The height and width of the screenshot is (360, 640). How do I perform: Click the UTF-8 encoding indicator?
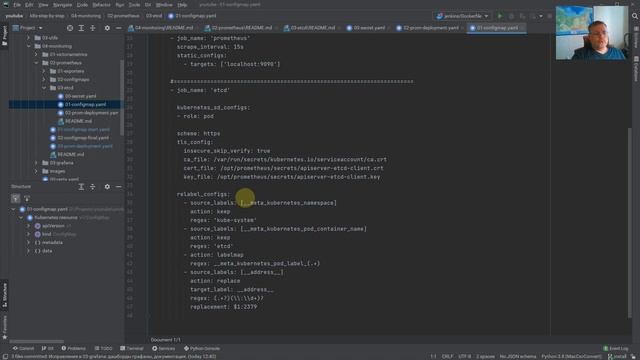[464, 356]
